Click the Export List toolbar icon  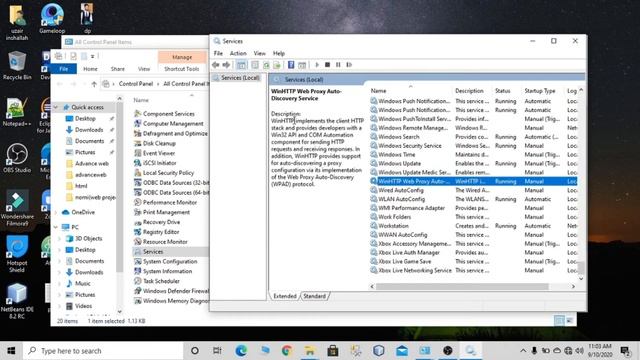277,65
